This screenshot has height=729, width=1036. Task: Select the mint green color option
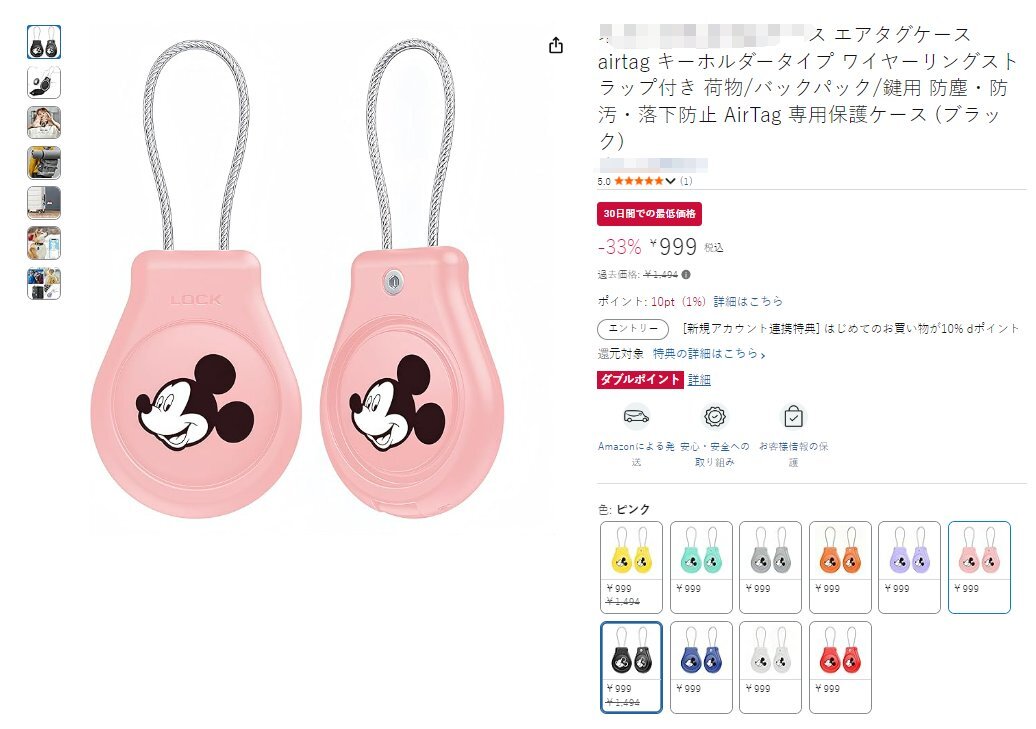701,567
